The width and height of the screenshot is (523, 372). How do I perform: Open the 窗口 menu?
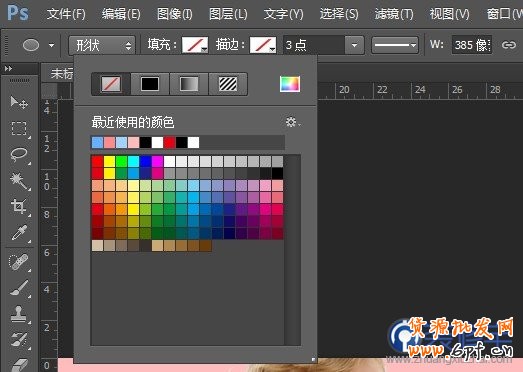tap(504, 14)
